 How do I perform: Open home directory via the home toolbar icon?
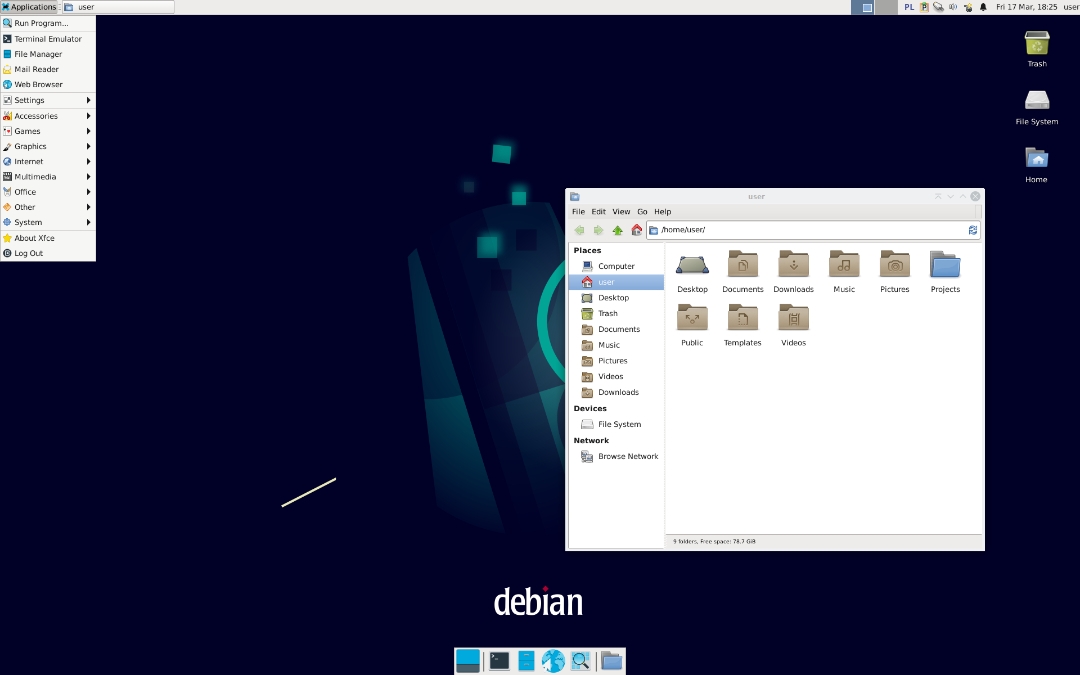[637, 229]
